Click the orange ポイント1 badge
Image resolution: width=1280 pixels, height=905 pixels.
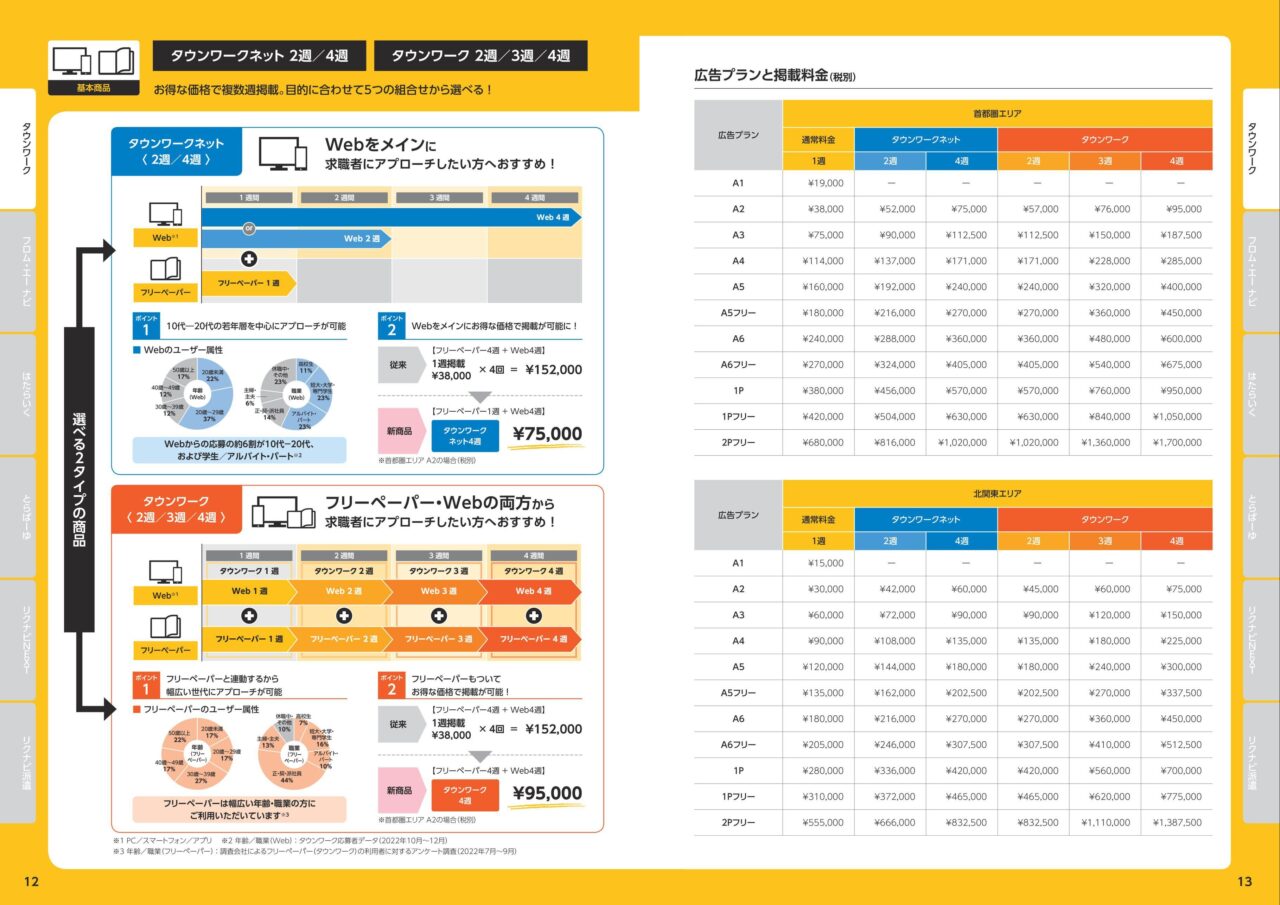145,684
